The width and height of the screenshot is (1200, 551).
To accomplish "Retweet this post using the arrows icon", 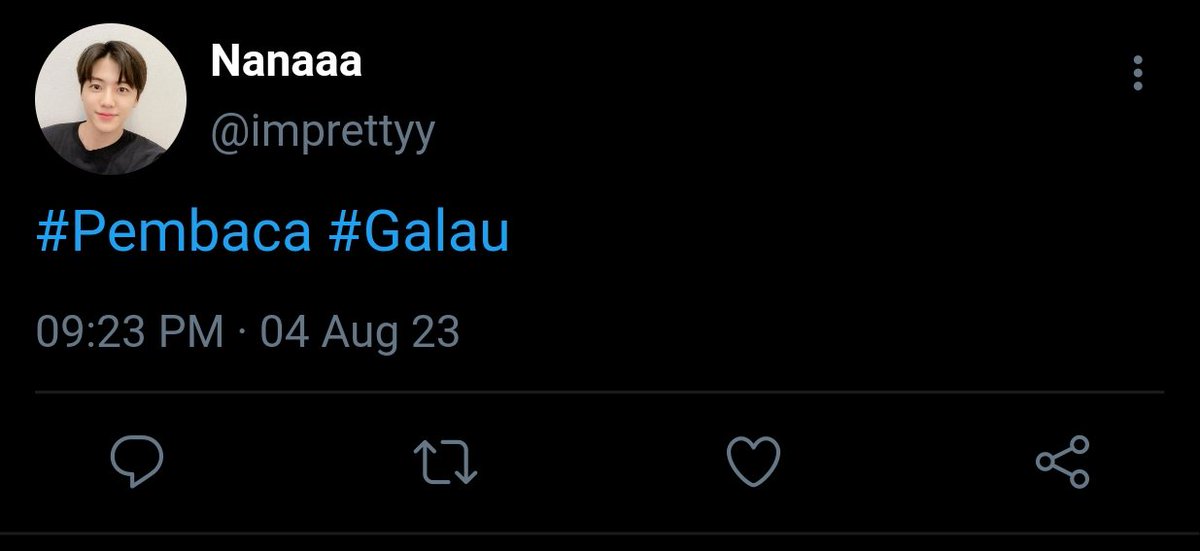I will pos(446,462).
